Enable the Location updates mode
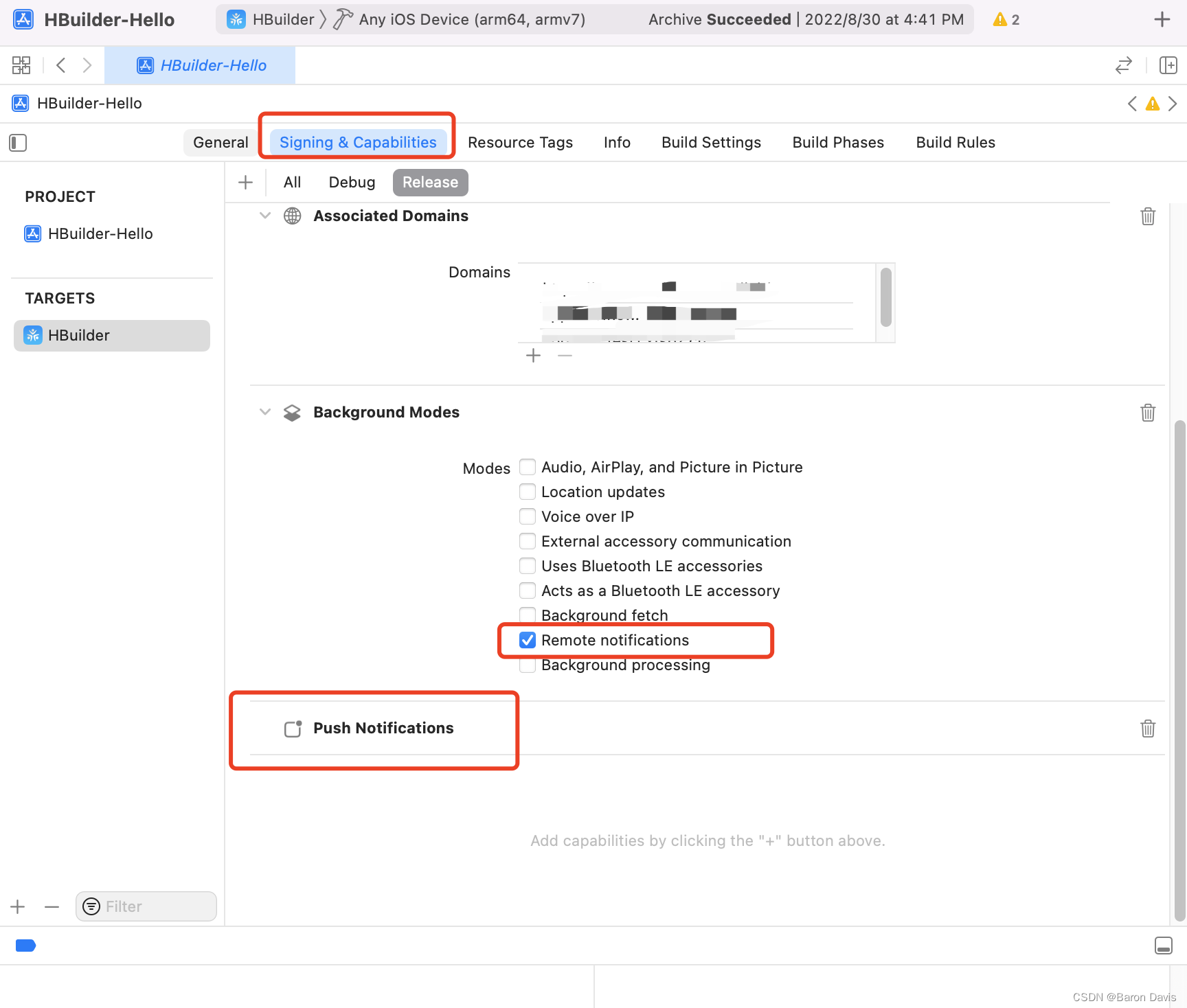Viewport: 1187px width, 1008px height. click(528, 492)
